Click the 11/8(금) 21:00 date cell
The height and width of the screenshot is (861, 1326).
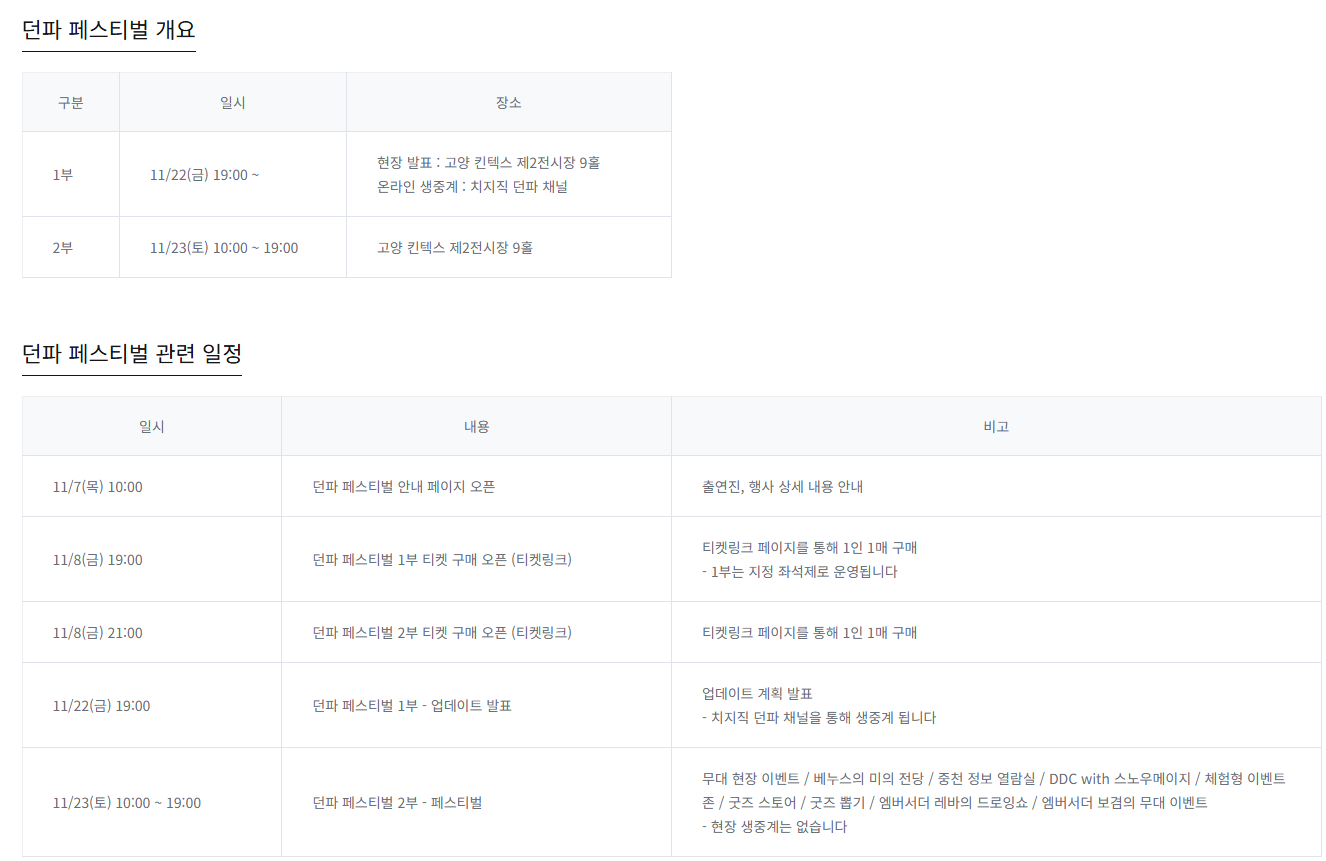point(97,632)
